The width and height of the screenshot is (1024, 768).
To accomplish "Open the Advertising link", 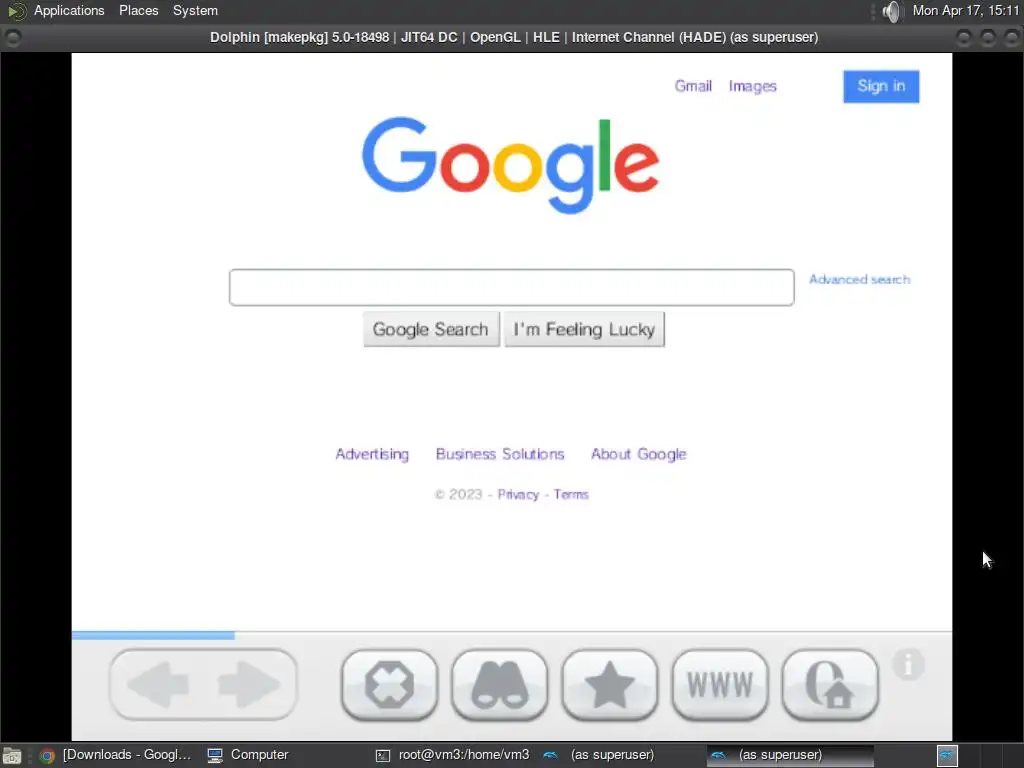I will (372, 455).
